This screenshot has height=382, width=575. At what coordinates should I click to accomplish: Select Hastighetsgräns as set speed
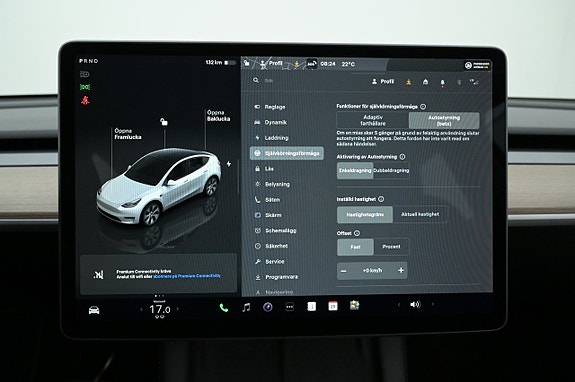coord(365,214)
